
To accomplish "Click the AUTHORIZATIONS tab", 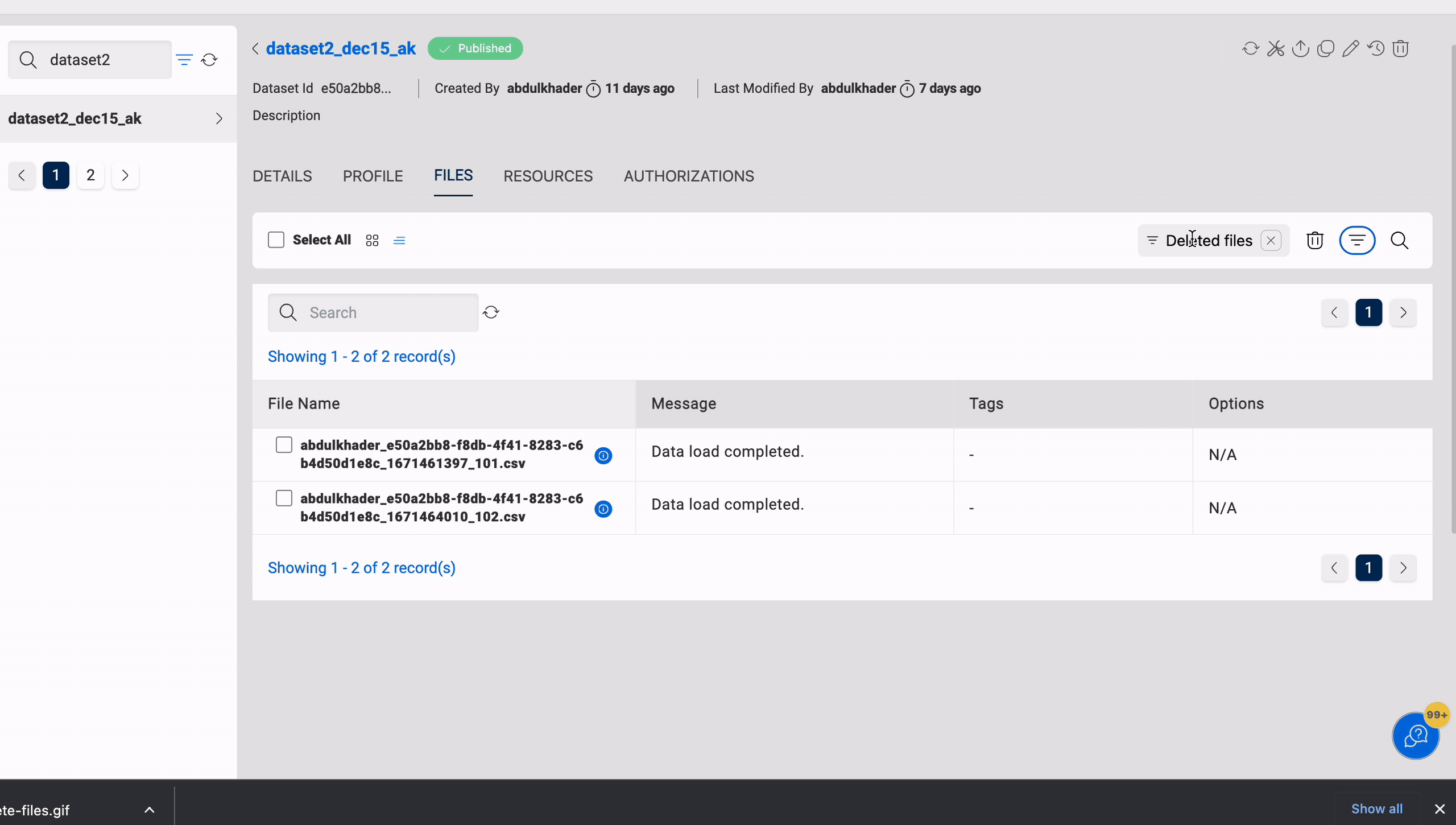I will tap(689, 176).
